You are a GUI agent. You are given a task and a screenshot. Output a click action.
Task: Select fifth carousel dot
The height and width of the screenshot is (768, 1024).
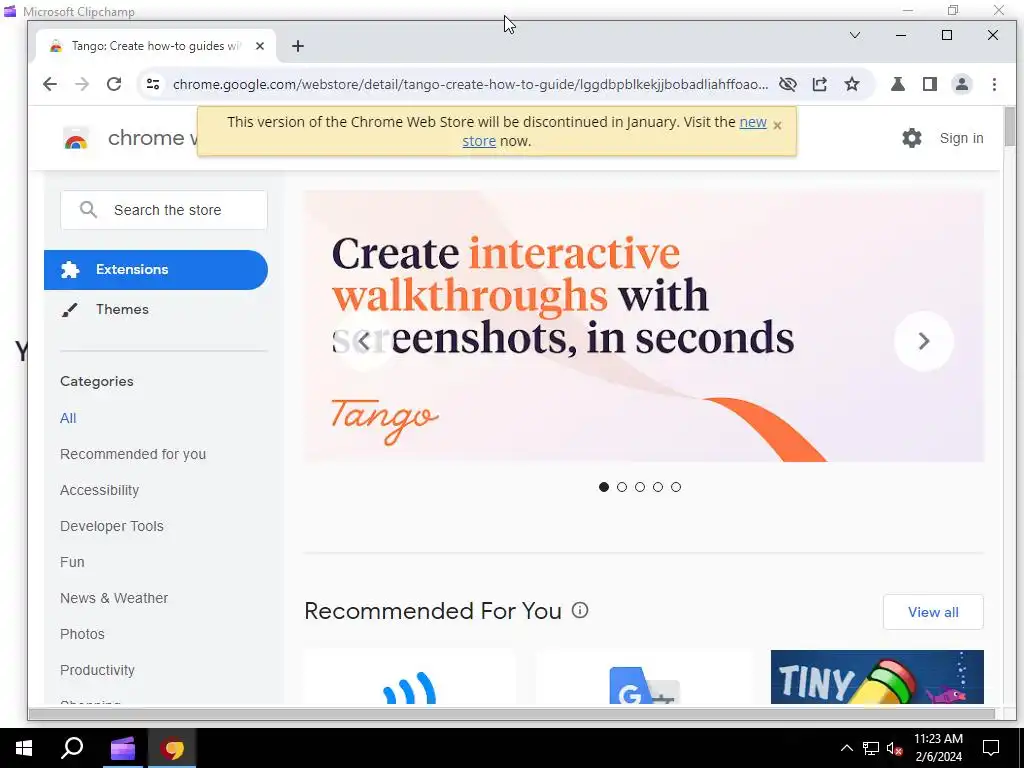(x=676, y=487)
